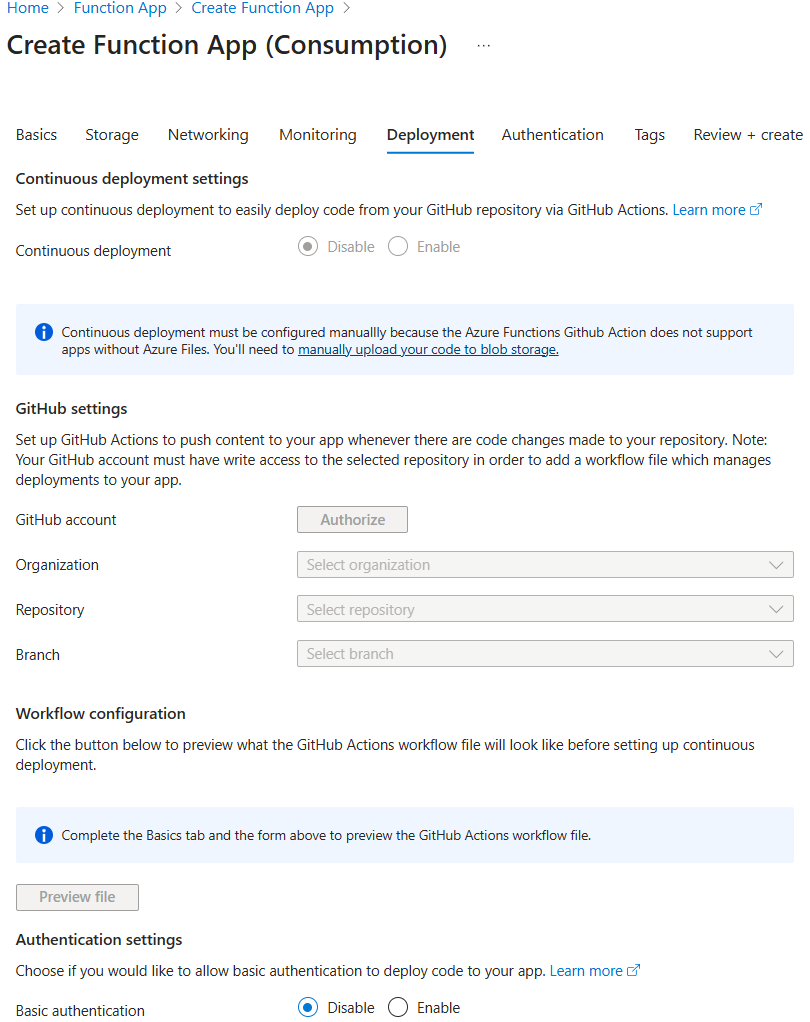
Task: Switch to the Review + create tab
Action: tap(747, 134)
